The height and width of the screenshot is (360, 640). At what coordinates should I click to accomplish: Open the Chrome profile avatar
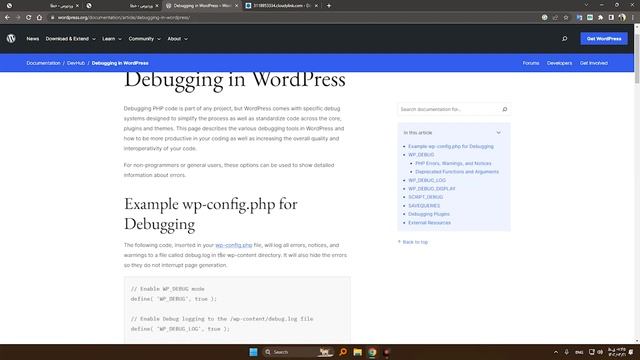[622, 18]
